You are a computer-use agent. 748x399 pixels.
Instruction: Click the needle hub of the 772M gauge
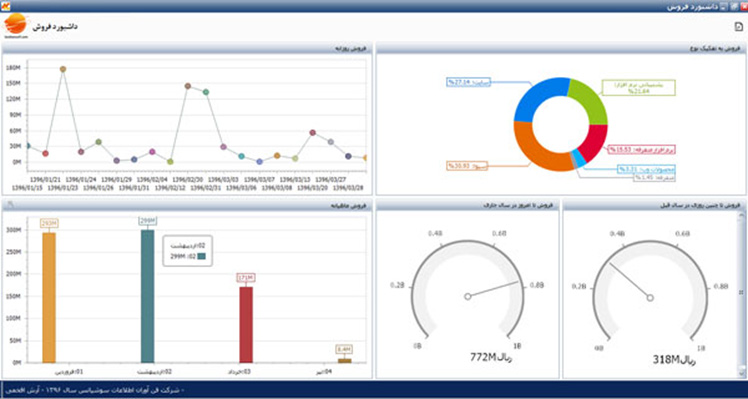click(468, 296)
